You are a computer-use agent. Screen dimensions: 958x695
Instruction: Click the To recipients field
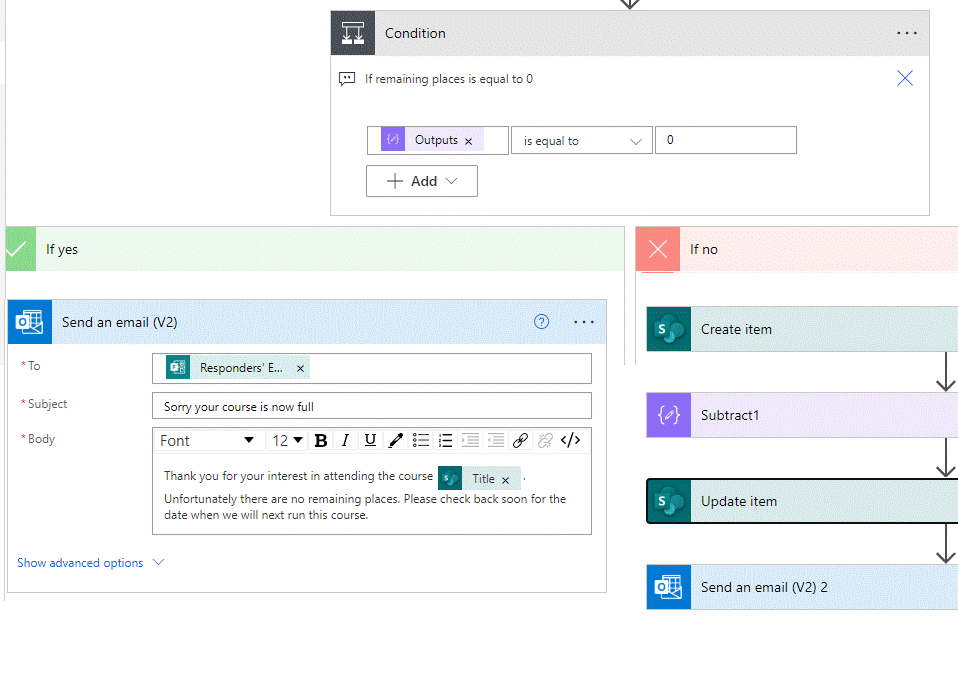pyautogui.click(x=371, y=368)
